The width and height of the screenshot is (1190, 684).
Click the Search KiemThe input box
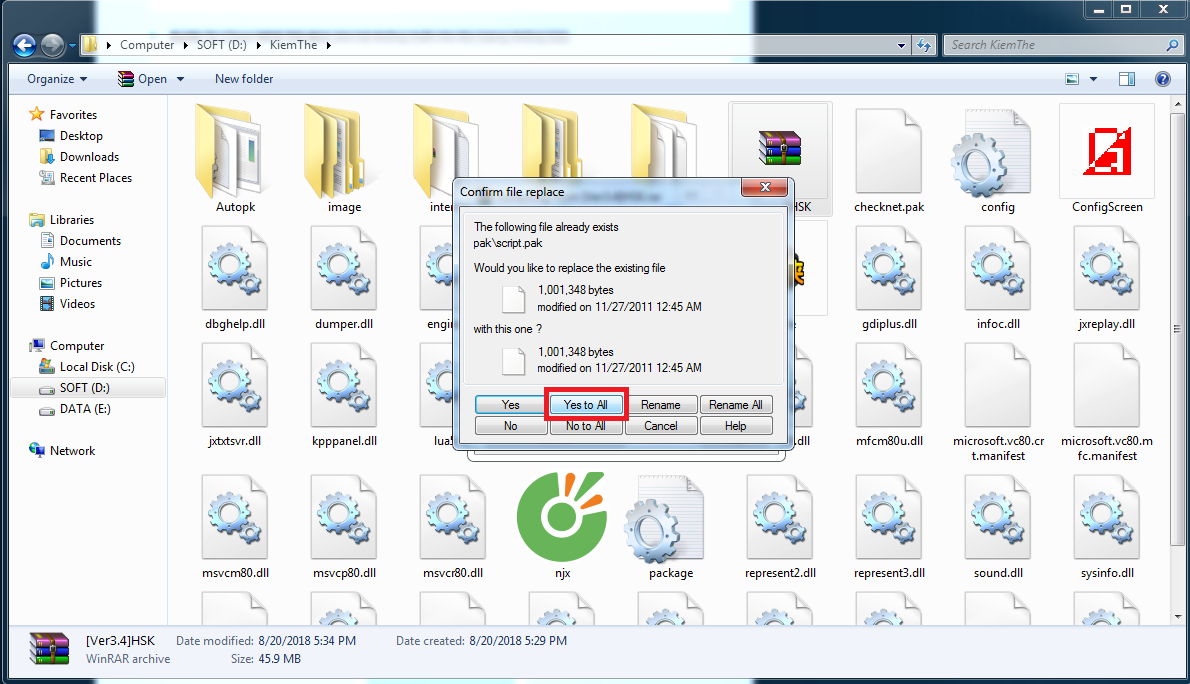(x=1056, y=45)
